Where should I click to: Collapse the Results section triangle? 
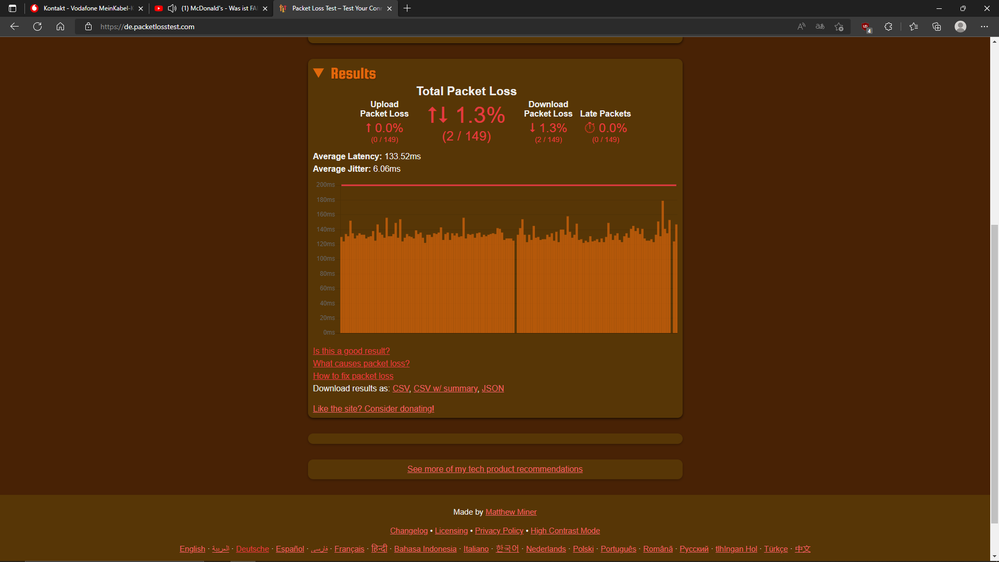click(x=318, y=73)
